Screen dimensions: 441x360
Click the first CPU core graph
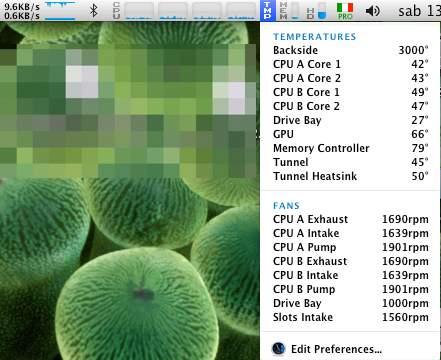139,11
